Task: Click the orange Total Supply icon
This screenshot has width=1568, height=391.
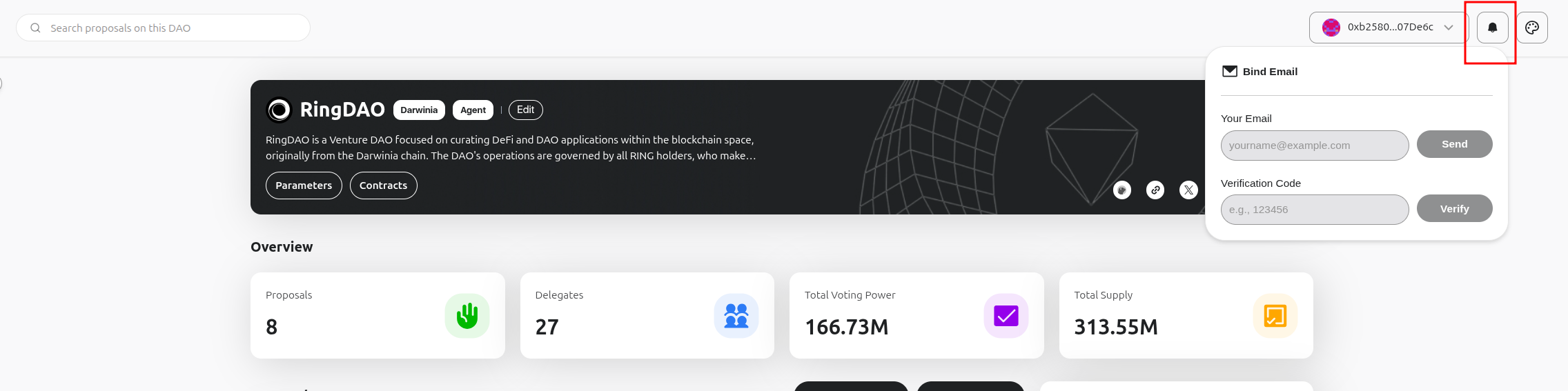Action: (1275, 316)
